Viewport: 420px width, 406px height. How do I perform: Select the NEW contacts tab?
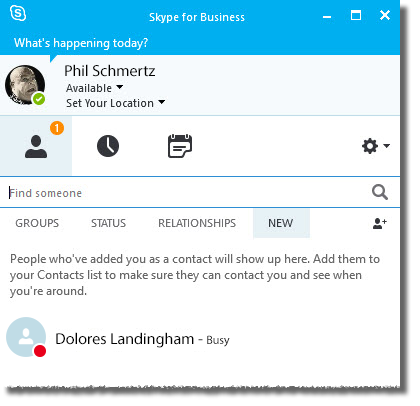tap(281, 223)
